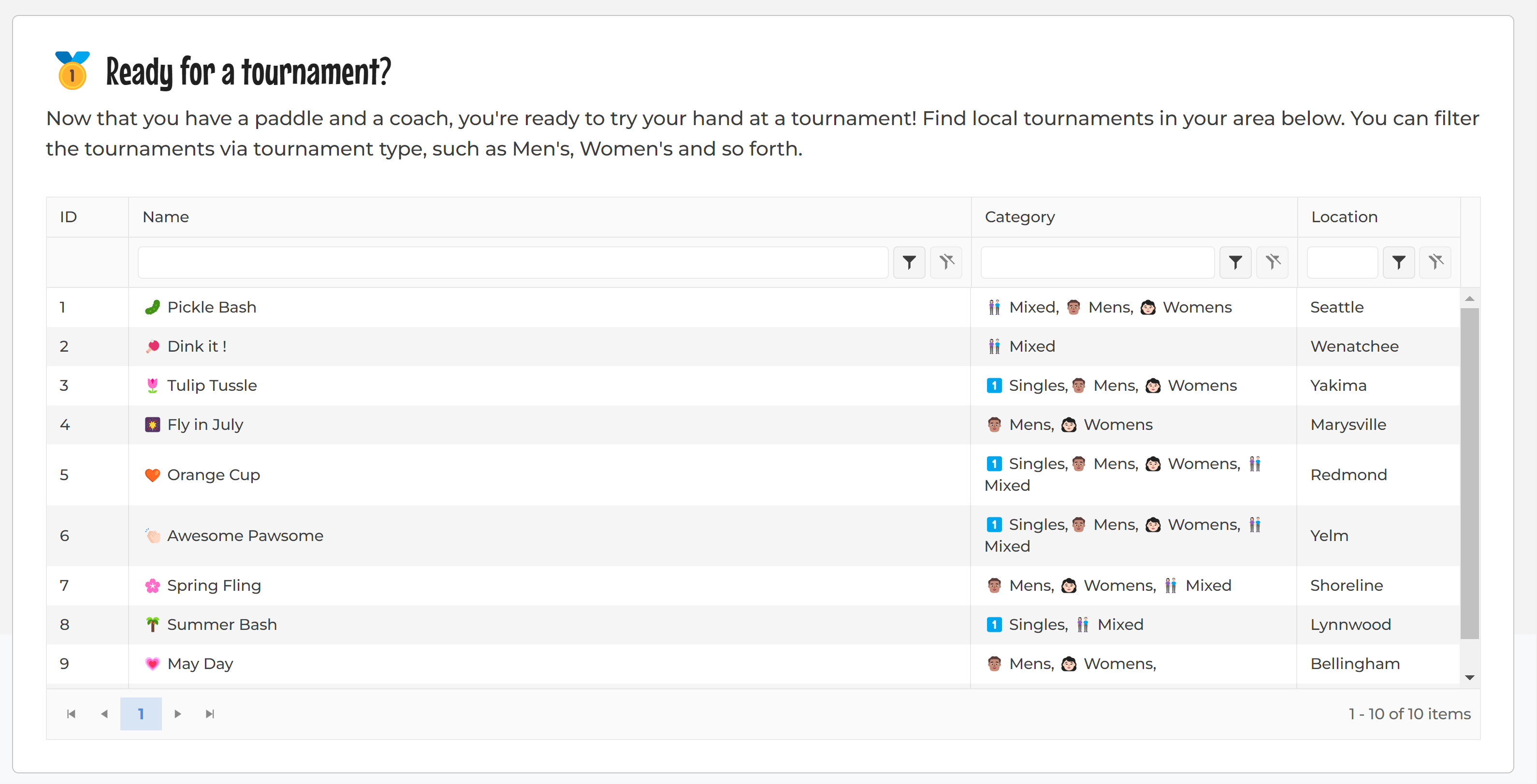The image size is (1537, 784).
Task: Click the 'Ready for a tournament?' heading
Action: (248, 71)
